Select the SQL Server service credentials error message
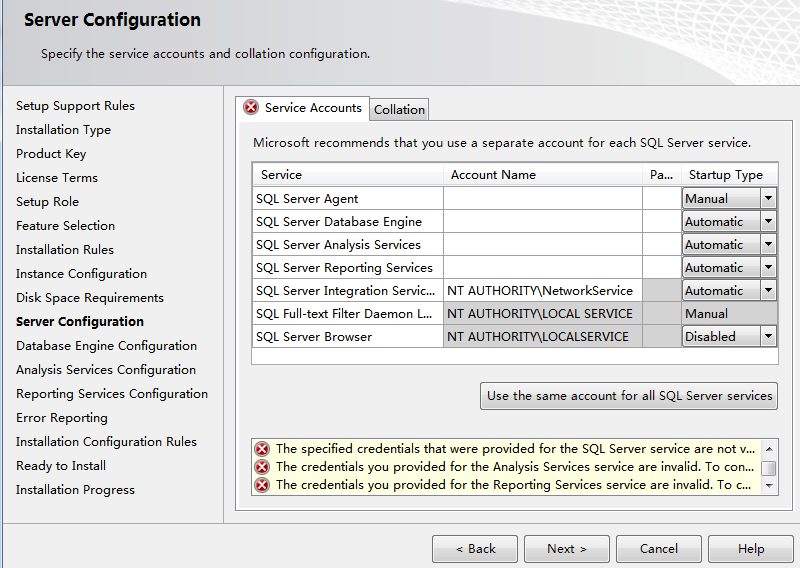Viewport: 800px width, 568px height. 515,449
